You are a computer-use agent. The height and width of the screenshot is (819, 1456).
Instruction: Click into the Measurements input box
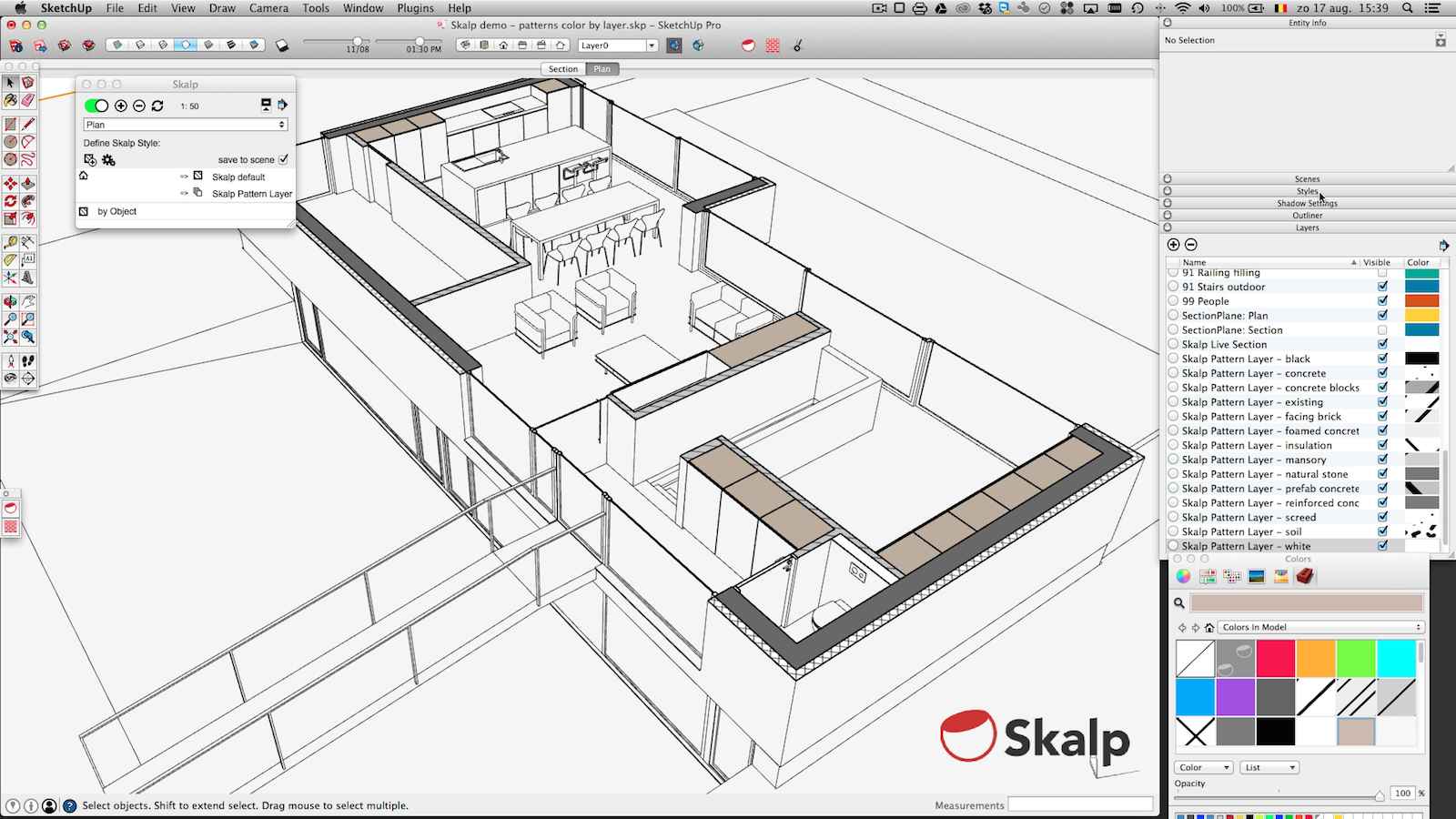[1080, 805]
